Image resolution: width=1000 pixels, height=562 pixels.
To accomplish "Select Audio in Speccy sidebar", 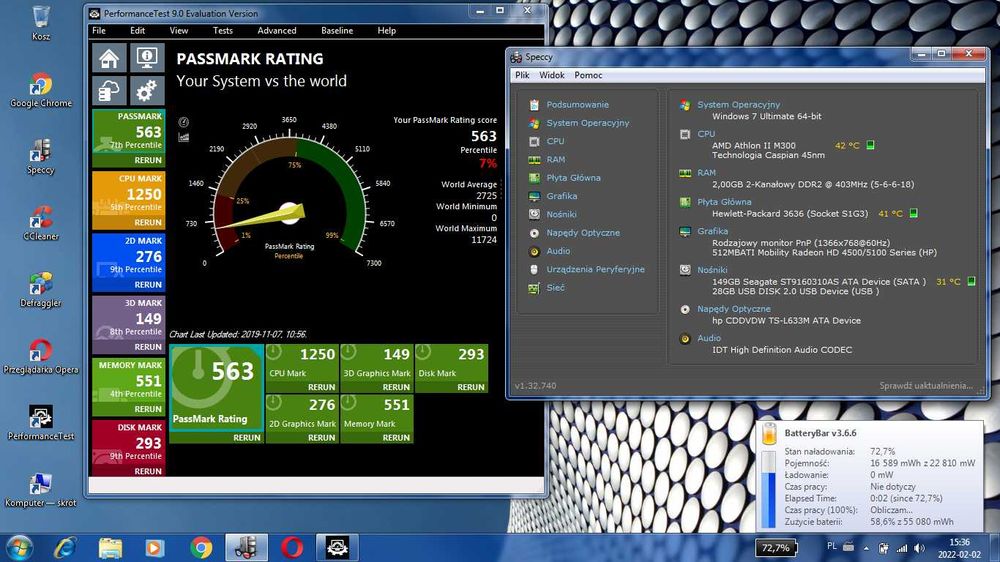I will tap(558, 251).
